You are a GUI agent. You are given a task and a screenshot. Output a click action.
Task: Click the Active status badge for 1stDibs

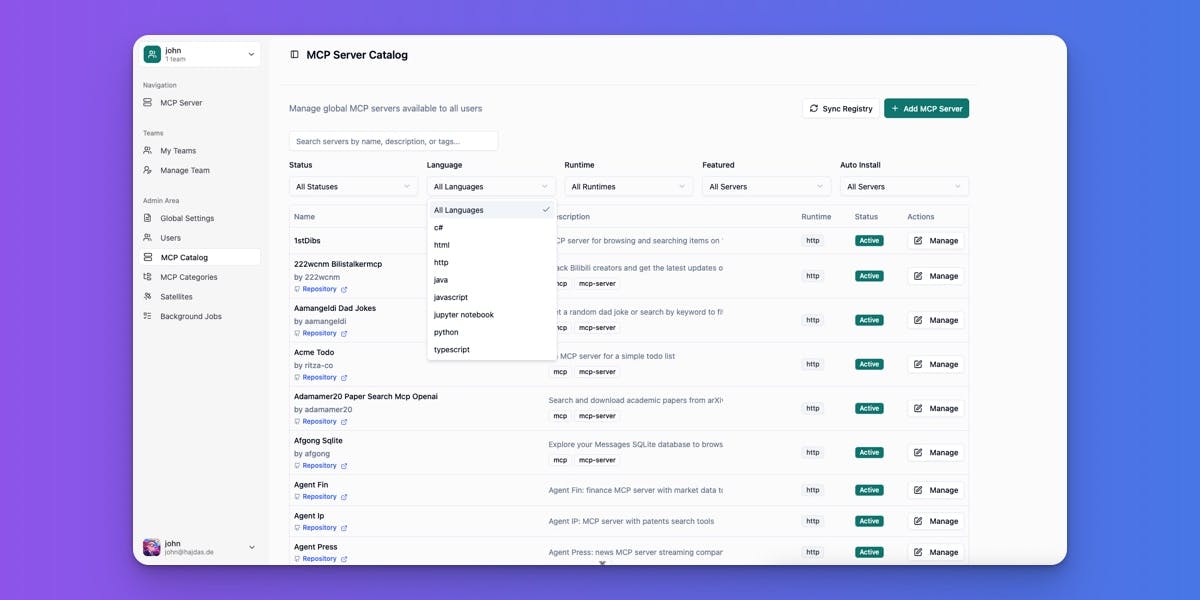coord(869,240)
